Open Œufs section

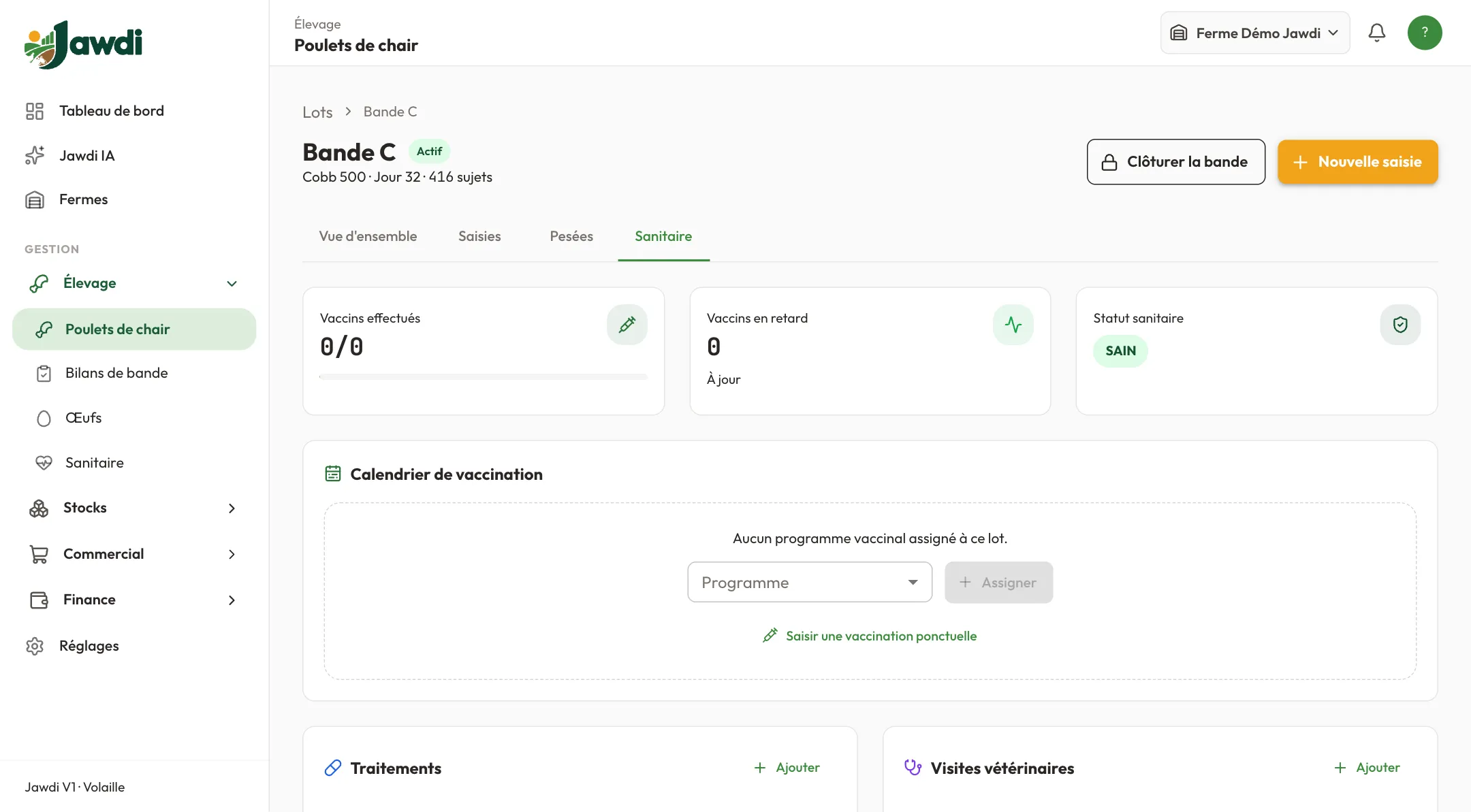134,418
